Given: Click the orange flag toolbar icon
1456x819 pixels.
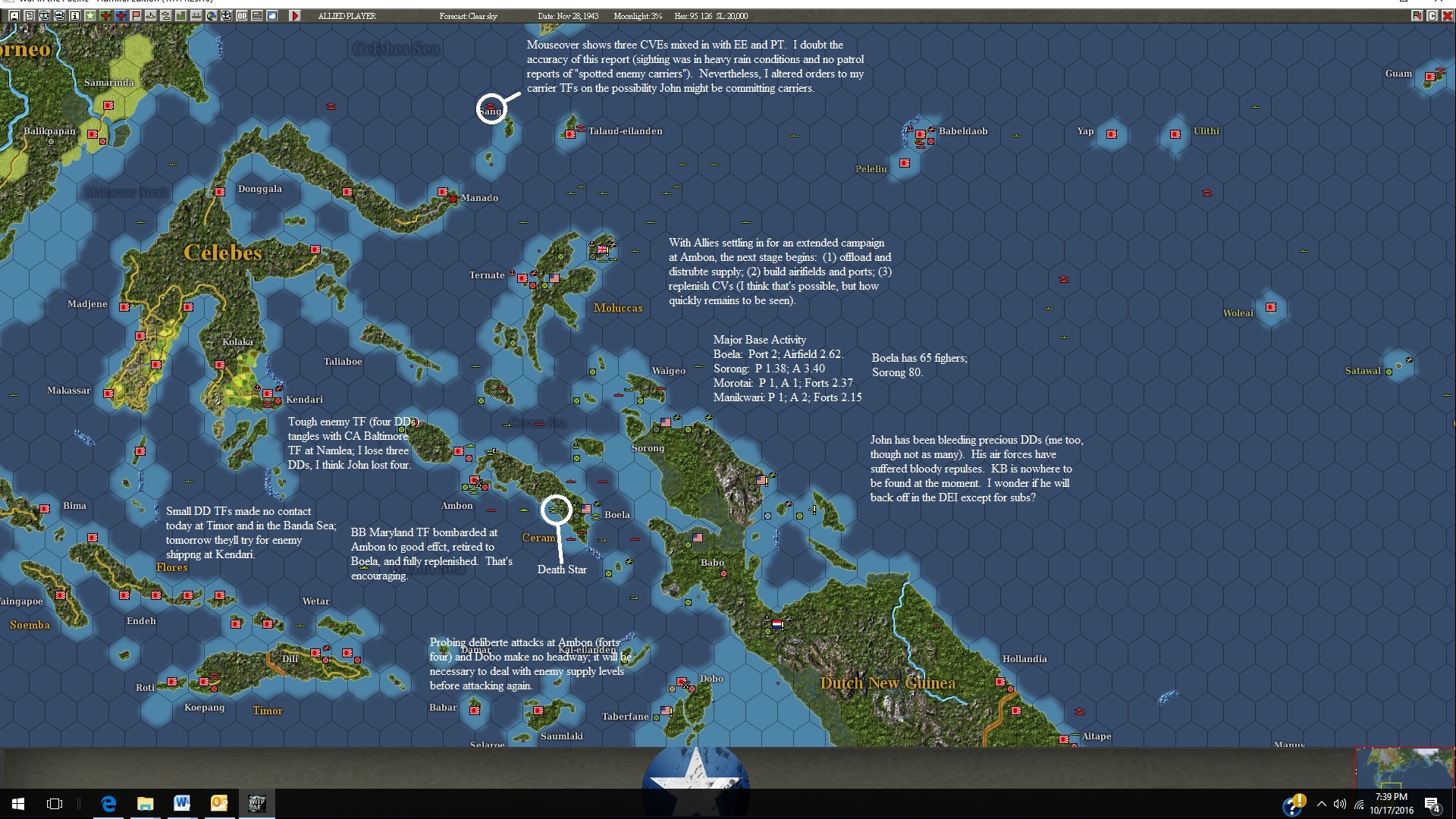Looking at the screenshot, I should pos(135,15).
